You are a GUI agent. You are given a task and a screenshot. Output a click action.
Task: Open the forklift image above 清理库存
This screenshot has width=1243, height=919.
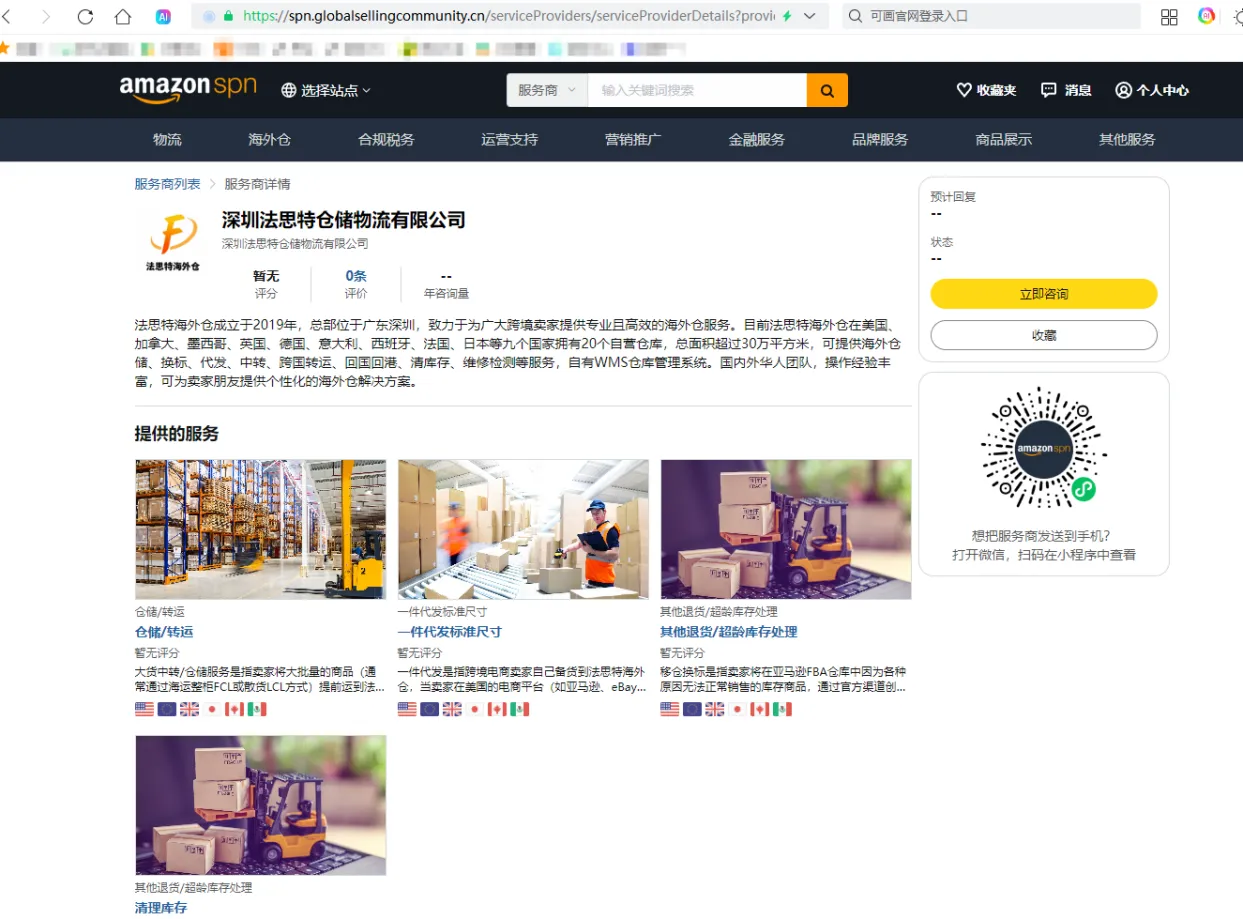260,805
